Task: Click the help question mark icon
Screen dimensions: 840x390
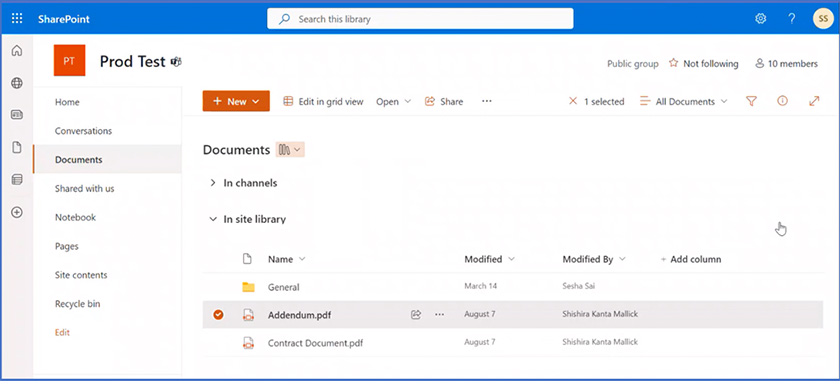Action: [x=792, y=19]
